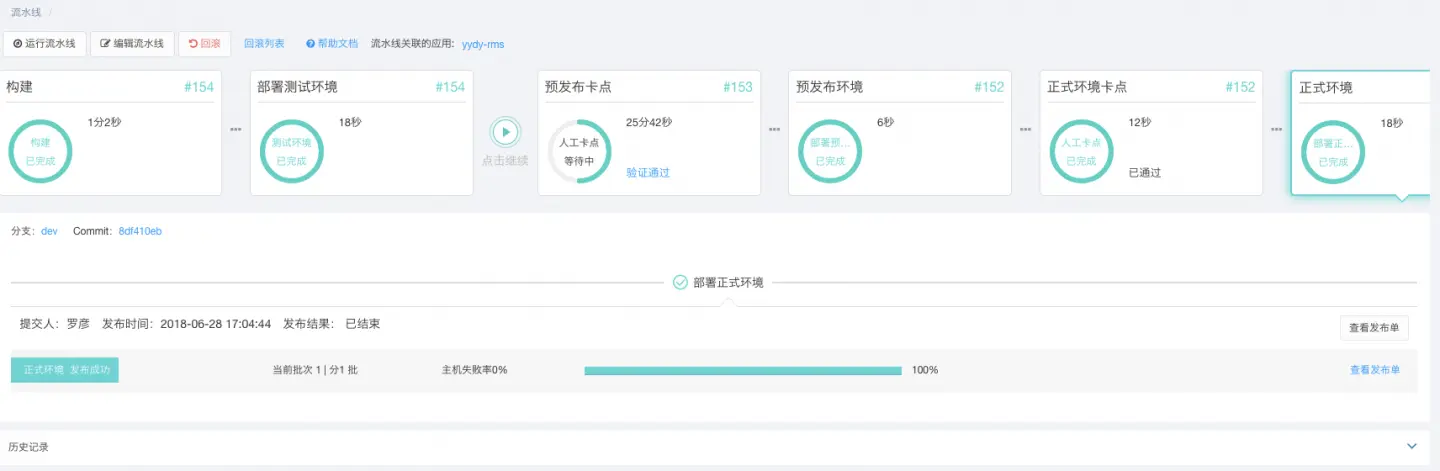Click the 部署正... 已完成 circle
This screenshot has width=1440, height=471.
tap(1333, 153)
